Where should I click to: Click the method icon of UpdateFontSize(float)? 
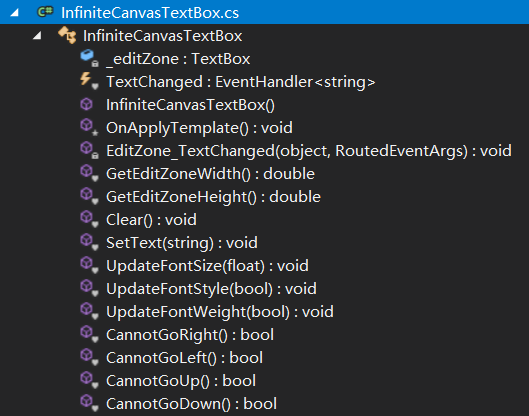89,265
